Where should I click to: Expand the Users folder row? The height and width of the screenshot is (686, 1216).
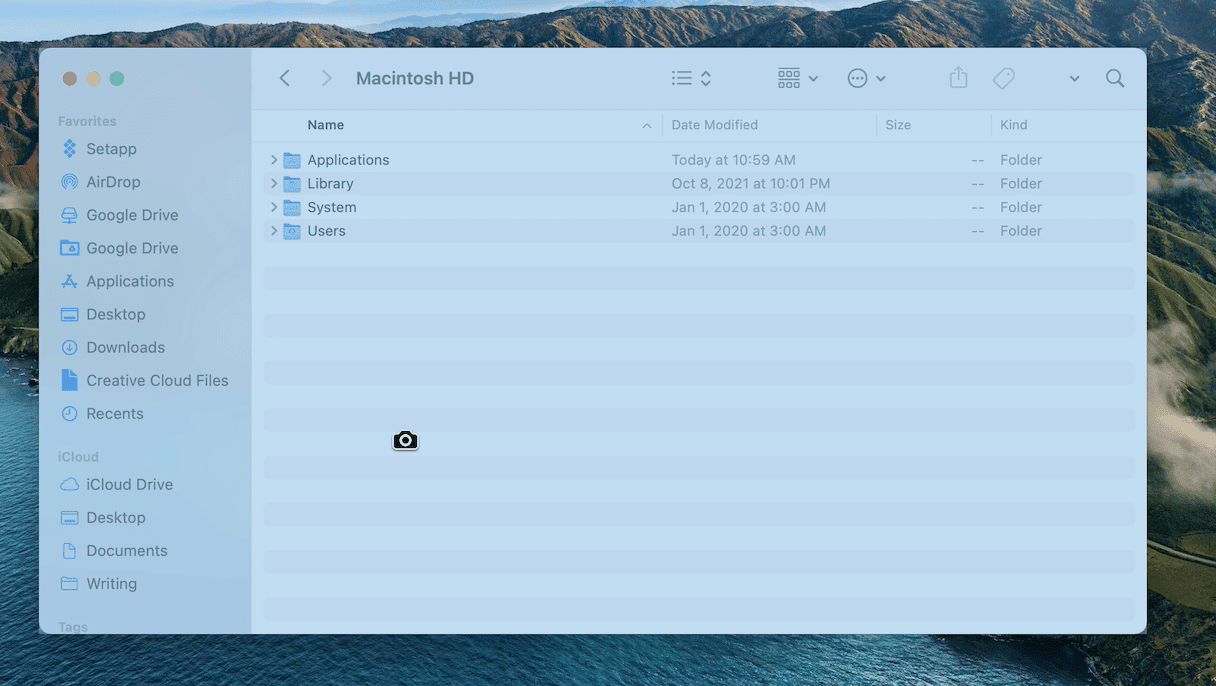tap(273, 231)
